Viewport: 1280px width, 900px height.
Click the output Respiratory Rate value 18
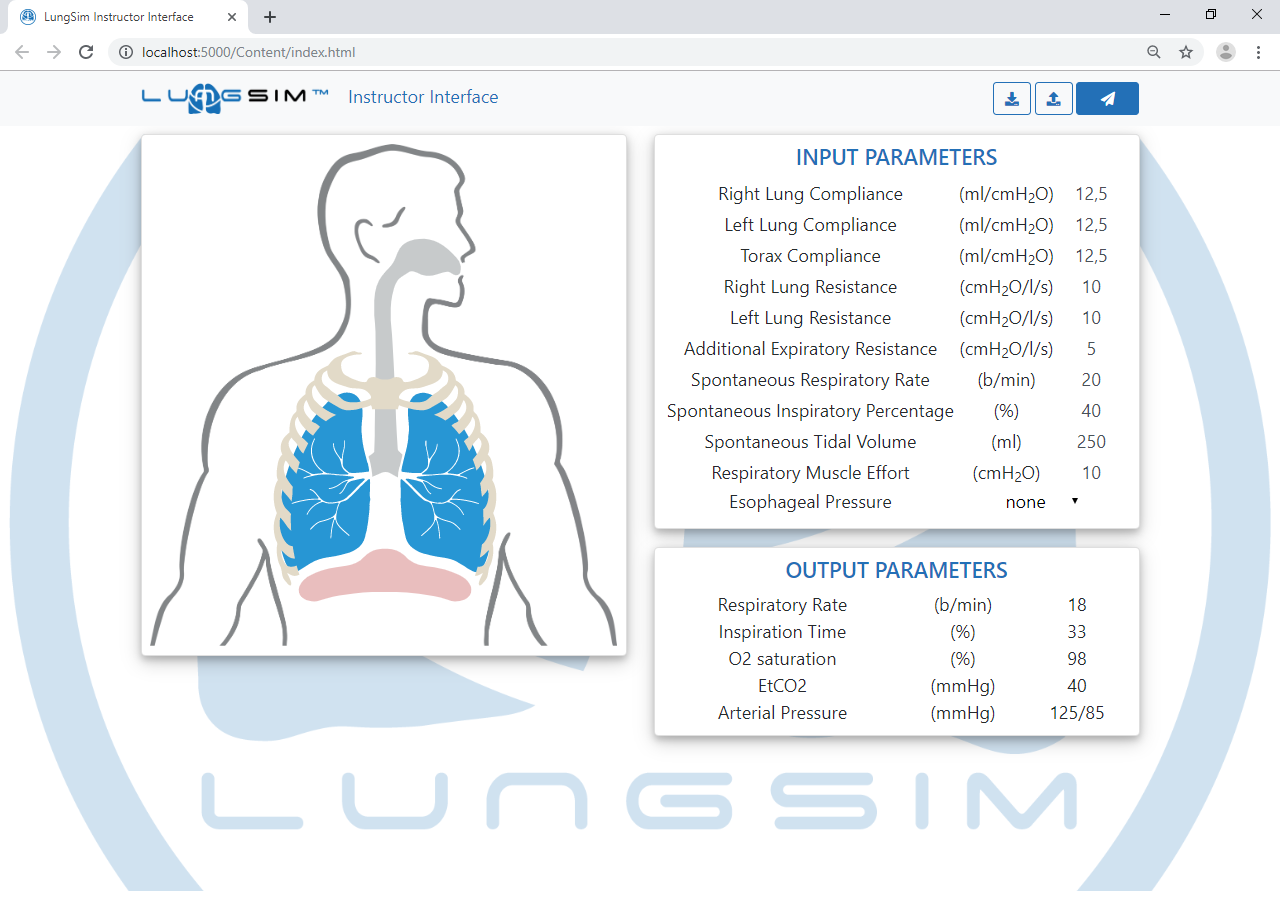pyautogui.click(x=1077, y=605)
